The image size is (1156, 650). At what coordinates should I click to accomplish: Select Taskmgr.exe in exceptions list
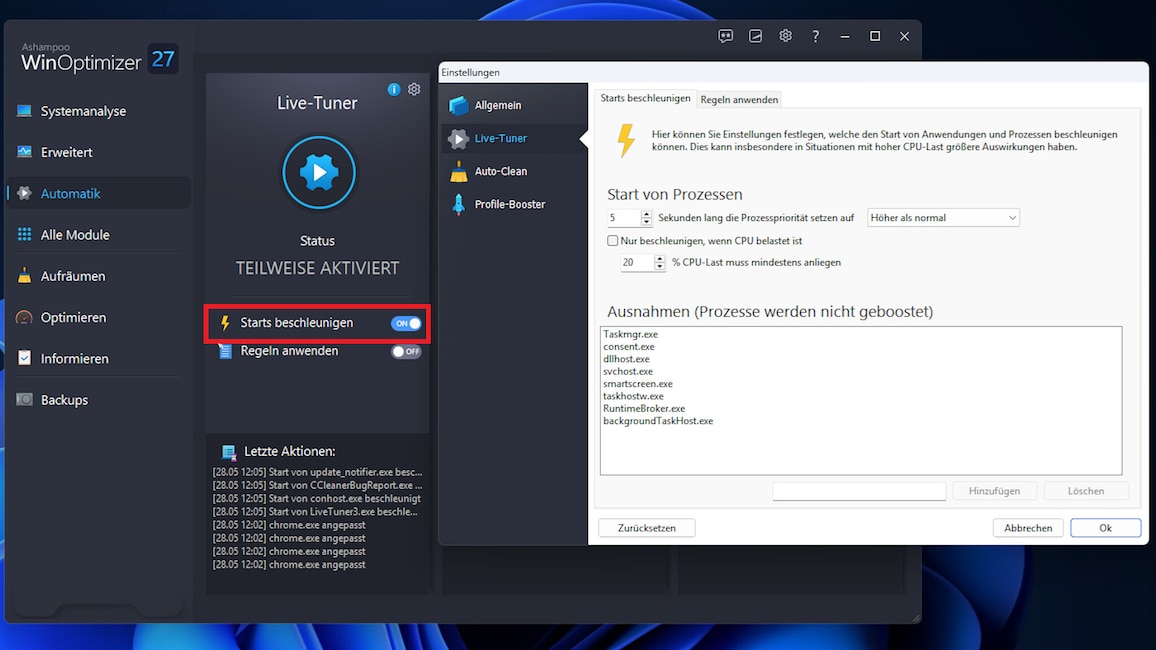pyautogui.click(x=630, y=334)
